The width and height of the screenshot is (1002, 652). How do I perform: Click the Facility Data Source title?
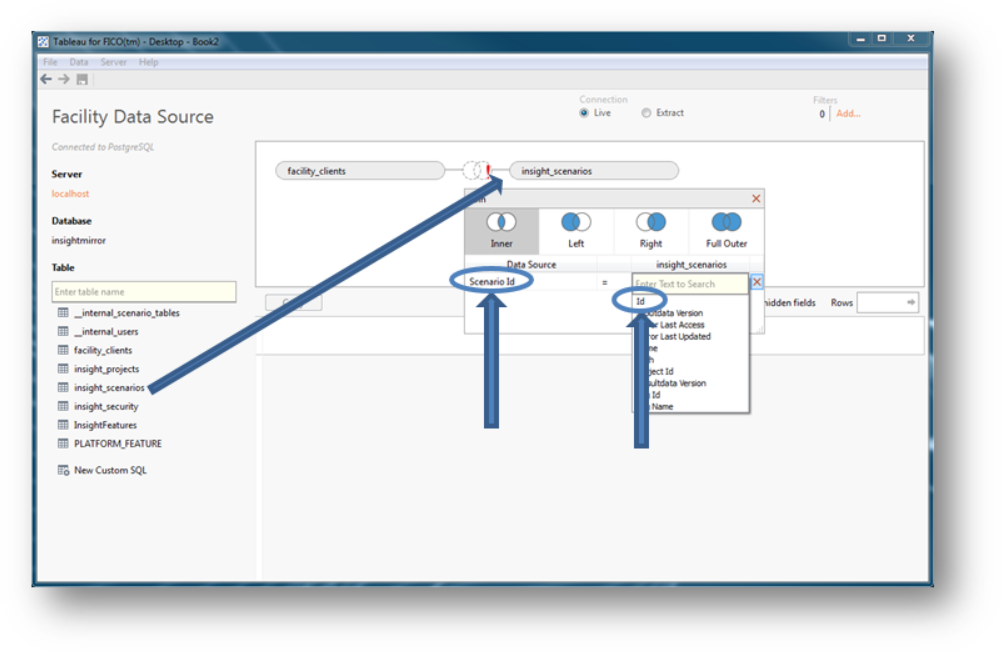(x=133, y=117)
